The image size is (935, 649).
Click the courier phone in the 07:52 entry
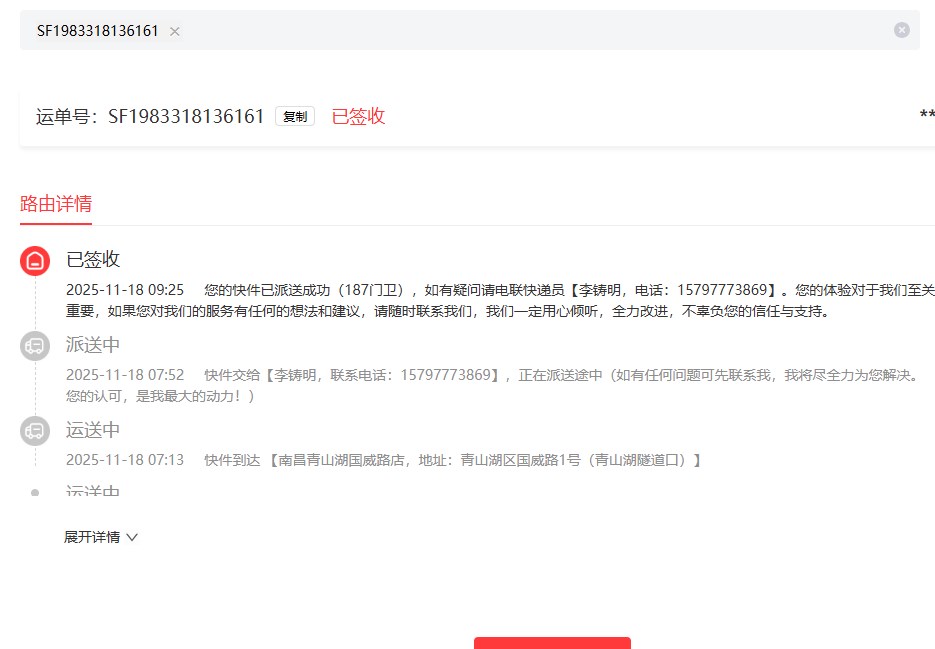(448, 375)
